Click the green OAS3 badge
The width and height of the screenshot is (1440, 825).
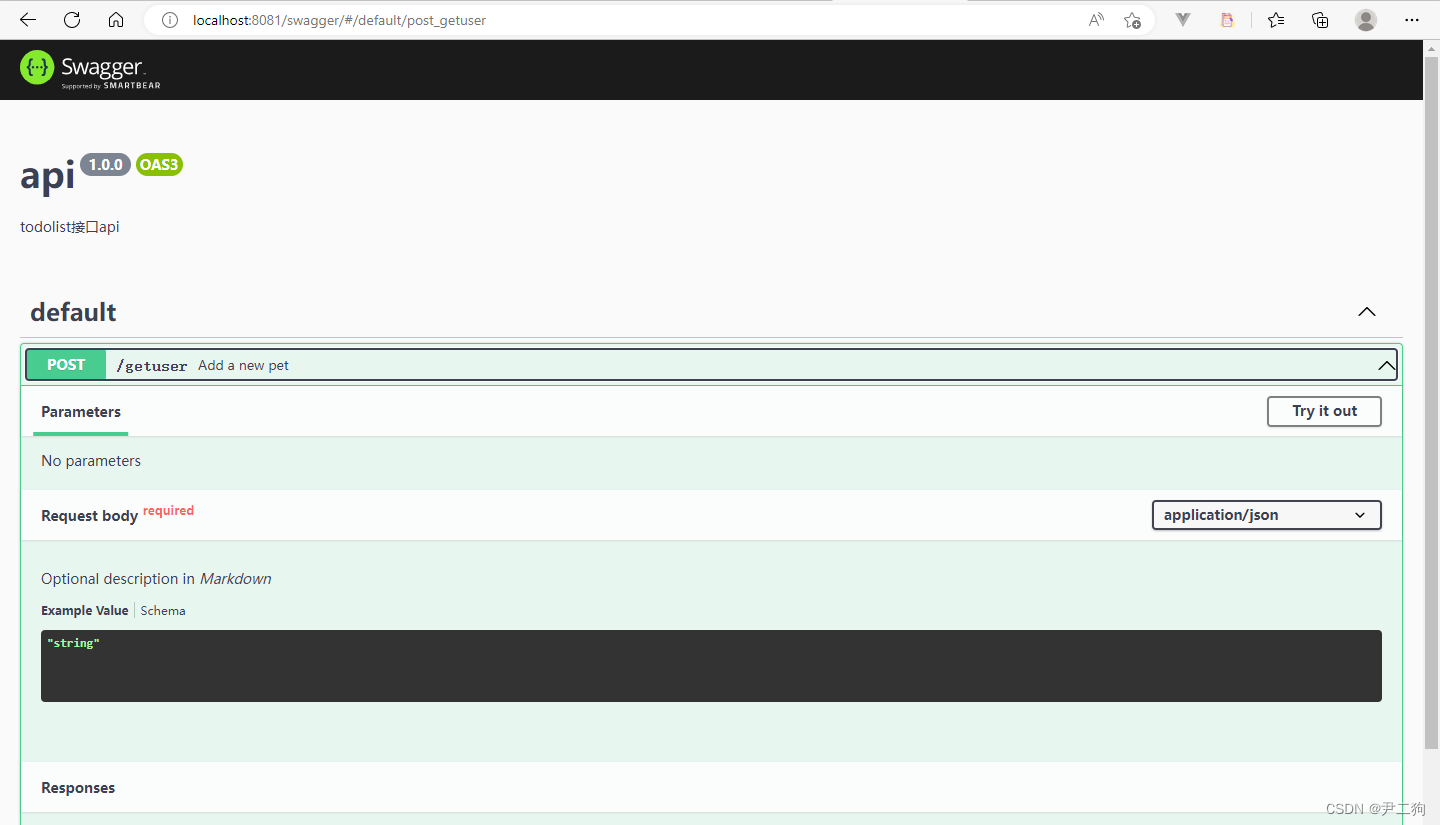click(159, 164)
